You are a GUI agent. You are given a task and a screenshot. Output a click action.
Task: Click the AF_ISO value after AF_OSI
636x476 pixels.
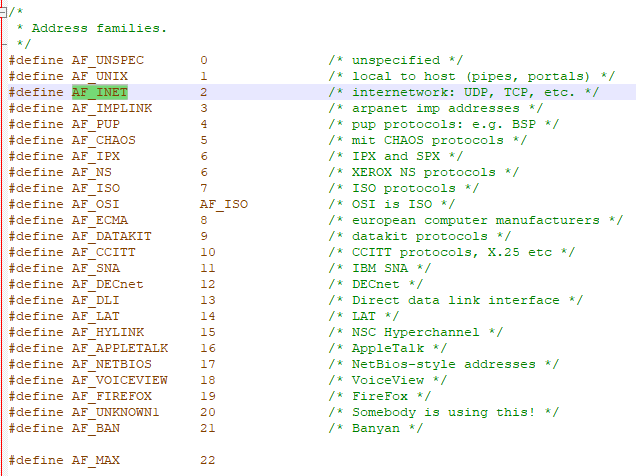tap(223, 204)
